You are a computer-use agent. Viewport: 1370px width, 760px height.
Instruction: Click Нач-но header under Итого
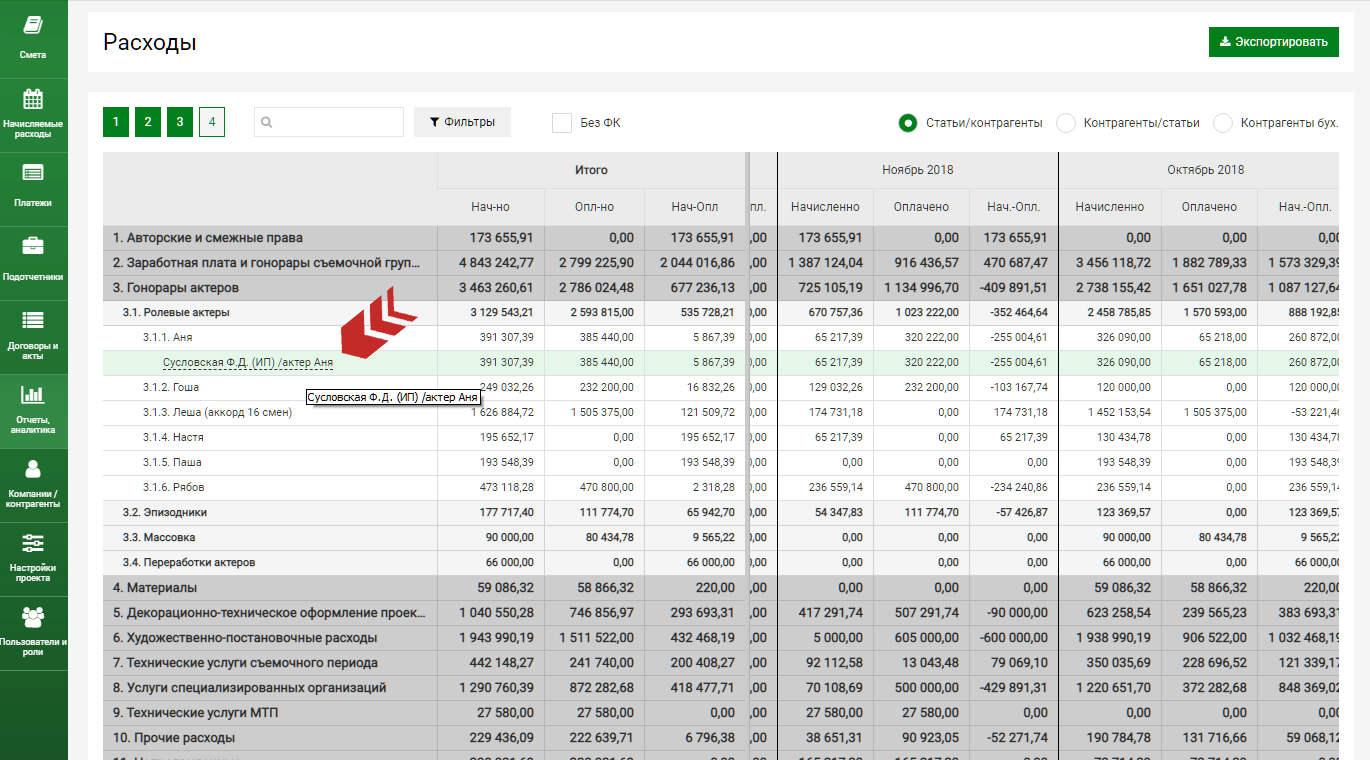491,207
